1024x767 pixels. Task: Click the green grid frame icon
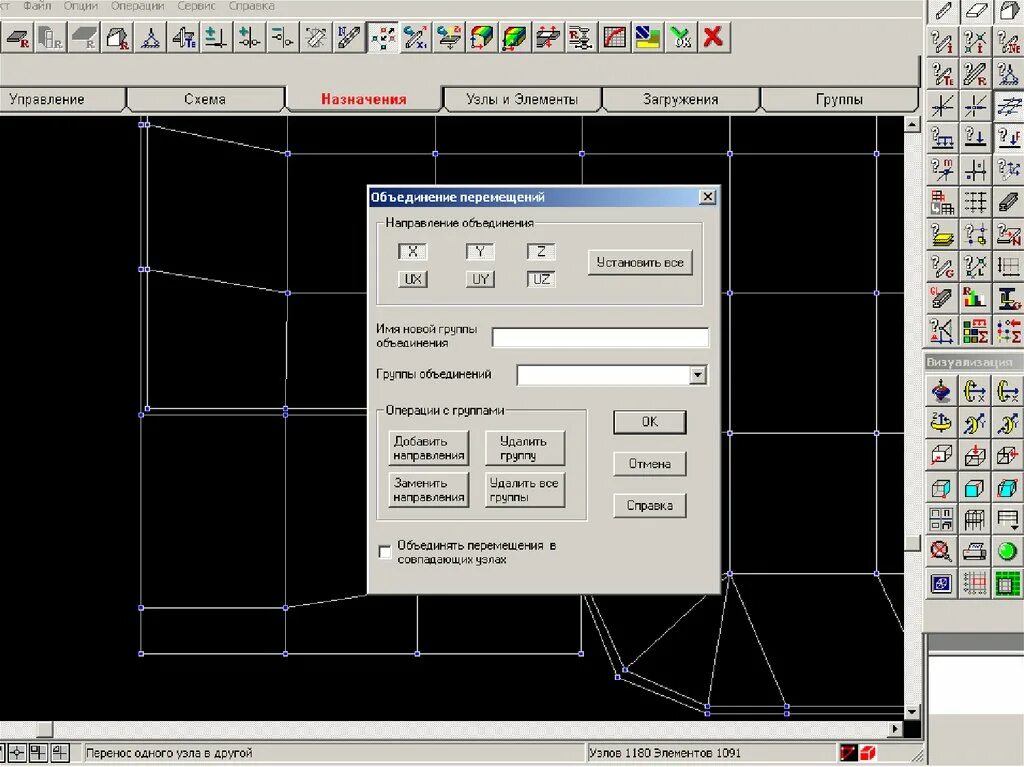[x=1007, y=583]
